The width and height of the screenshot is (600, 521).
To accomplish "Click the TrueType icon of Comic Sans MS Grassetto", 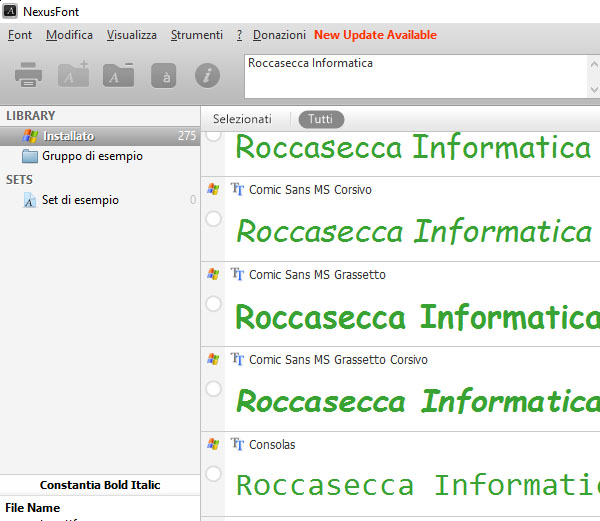I will pos(237,274).
